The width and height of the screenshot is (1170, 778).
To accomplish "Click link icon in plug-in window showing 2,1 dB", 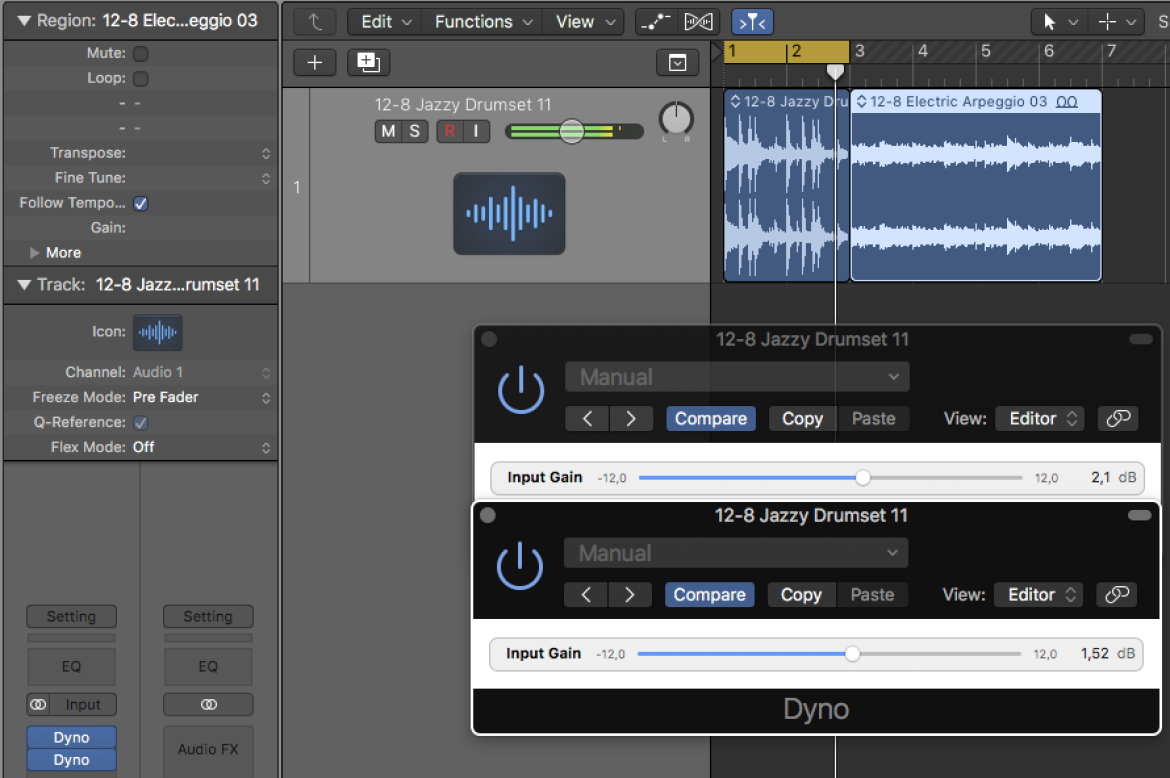I will (1118, 418).
